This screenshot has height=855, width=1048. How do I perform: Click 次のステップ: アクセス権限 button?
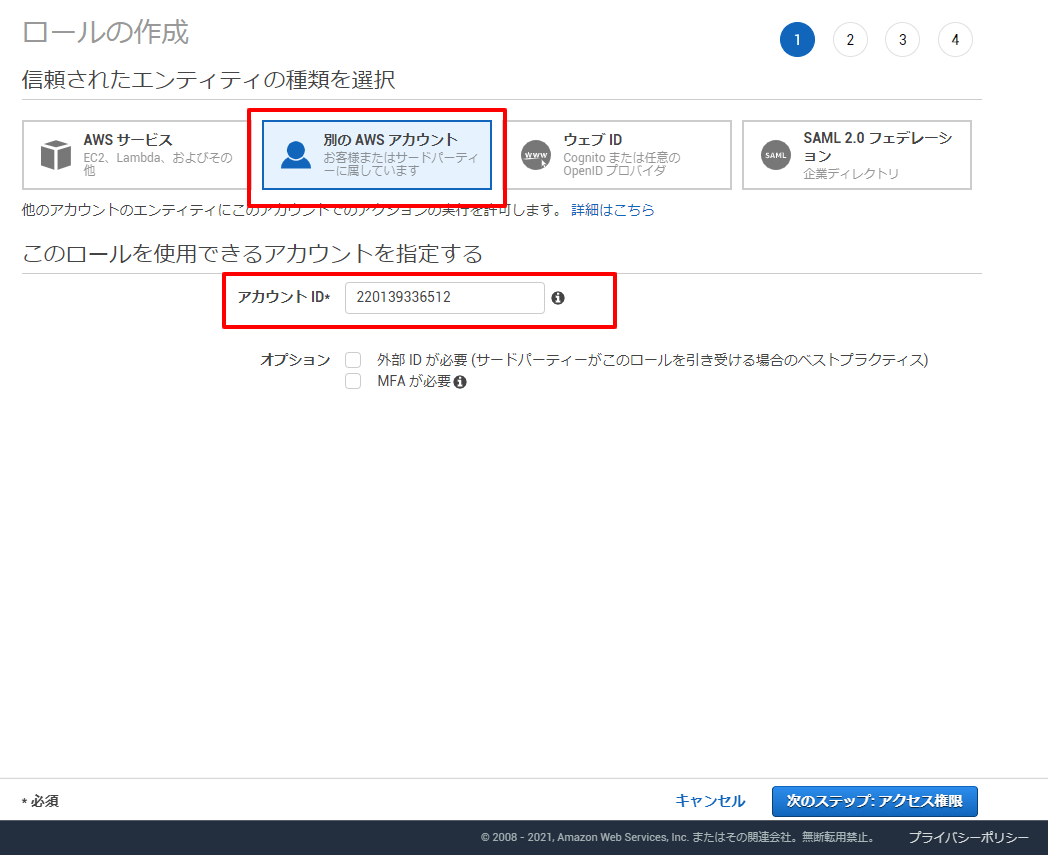874,801
